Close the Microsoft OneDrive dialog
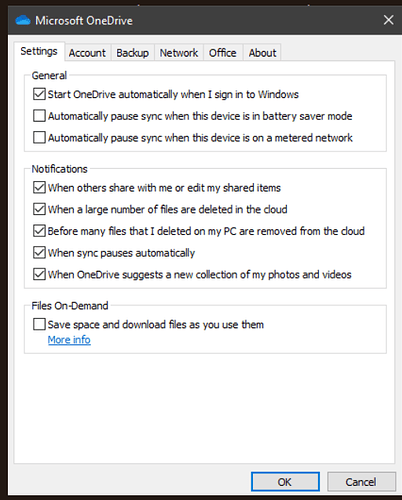402x500 pixels. tap(388, 20)
